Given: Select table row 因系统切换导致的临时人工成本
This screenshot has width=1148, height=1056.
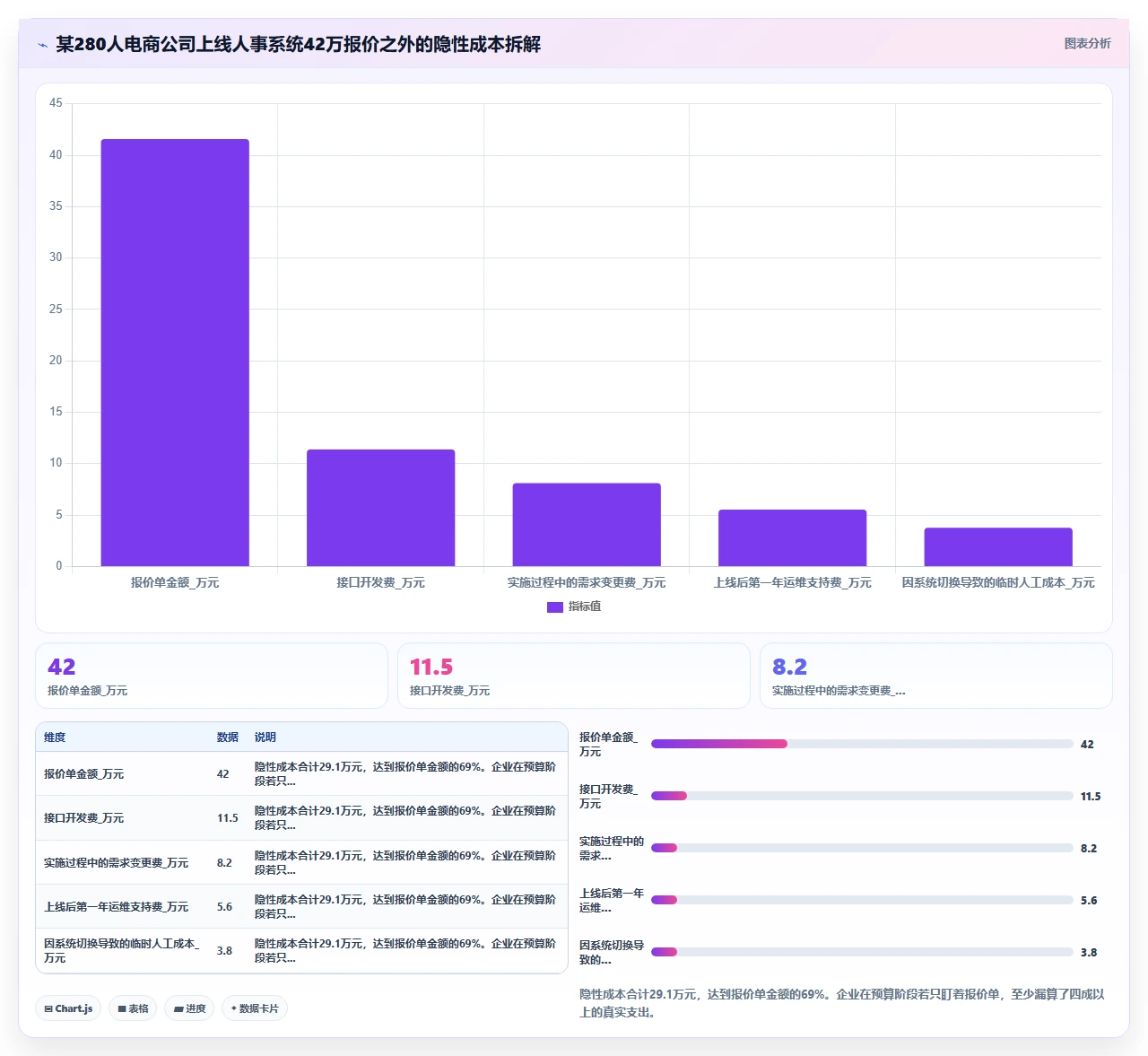Looking at the screenshot, I should pyautogui.click(x=301, y=951).
